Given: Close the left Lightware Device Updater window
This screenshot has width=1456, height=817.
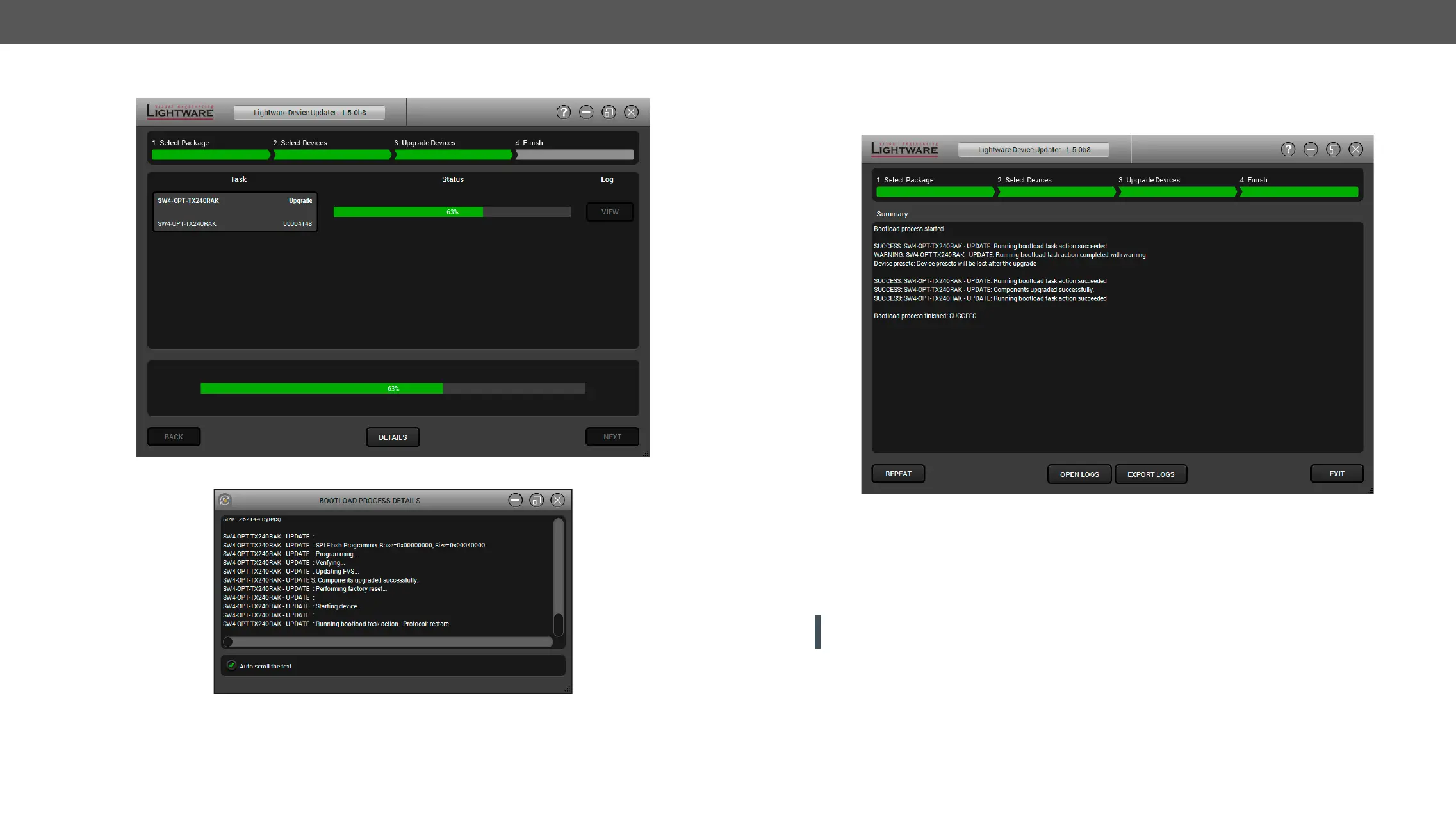Looking at the screenshot, I should pos(631,112).
